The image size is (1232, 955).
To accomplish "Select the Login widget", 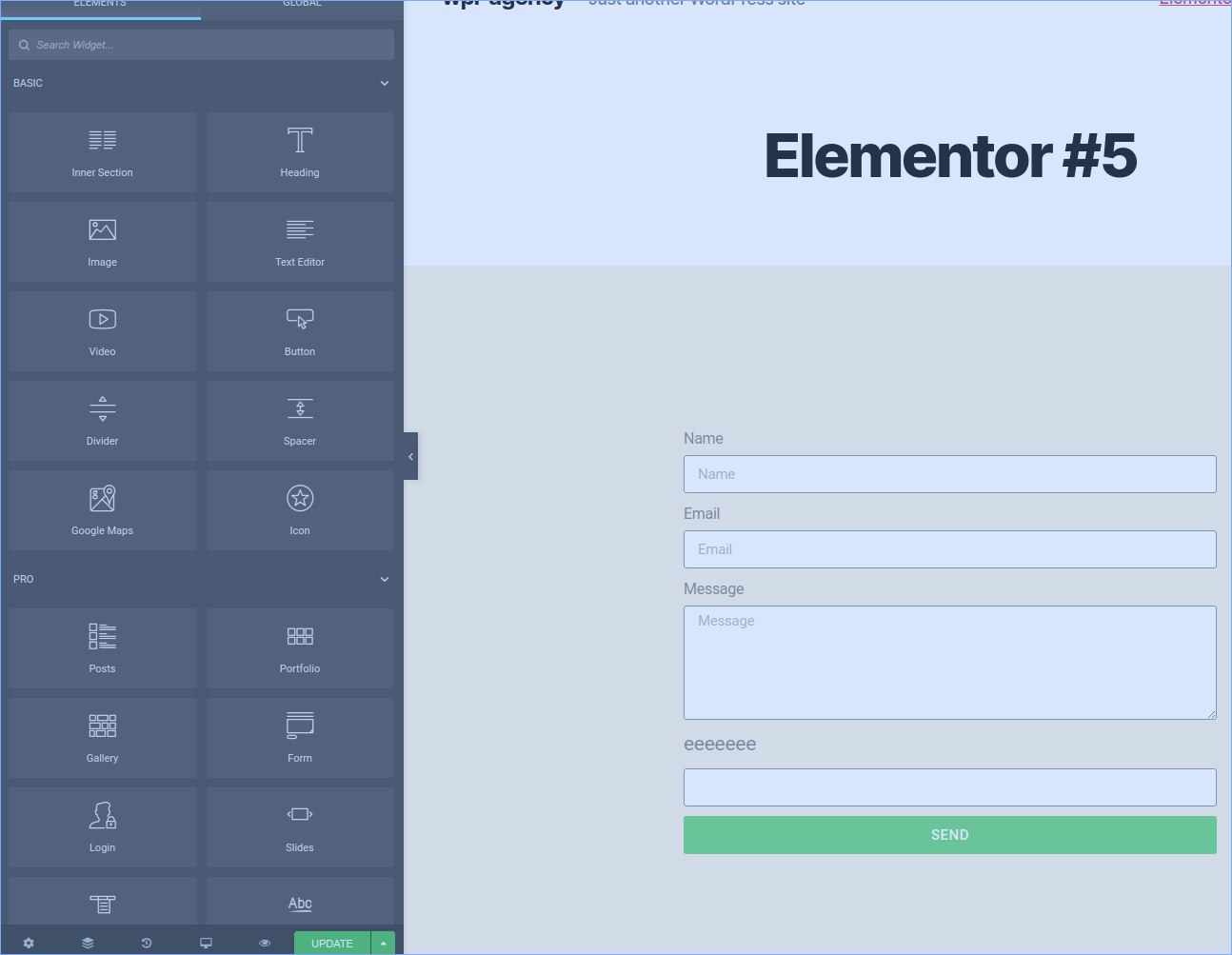I will (x=103, y=827).
